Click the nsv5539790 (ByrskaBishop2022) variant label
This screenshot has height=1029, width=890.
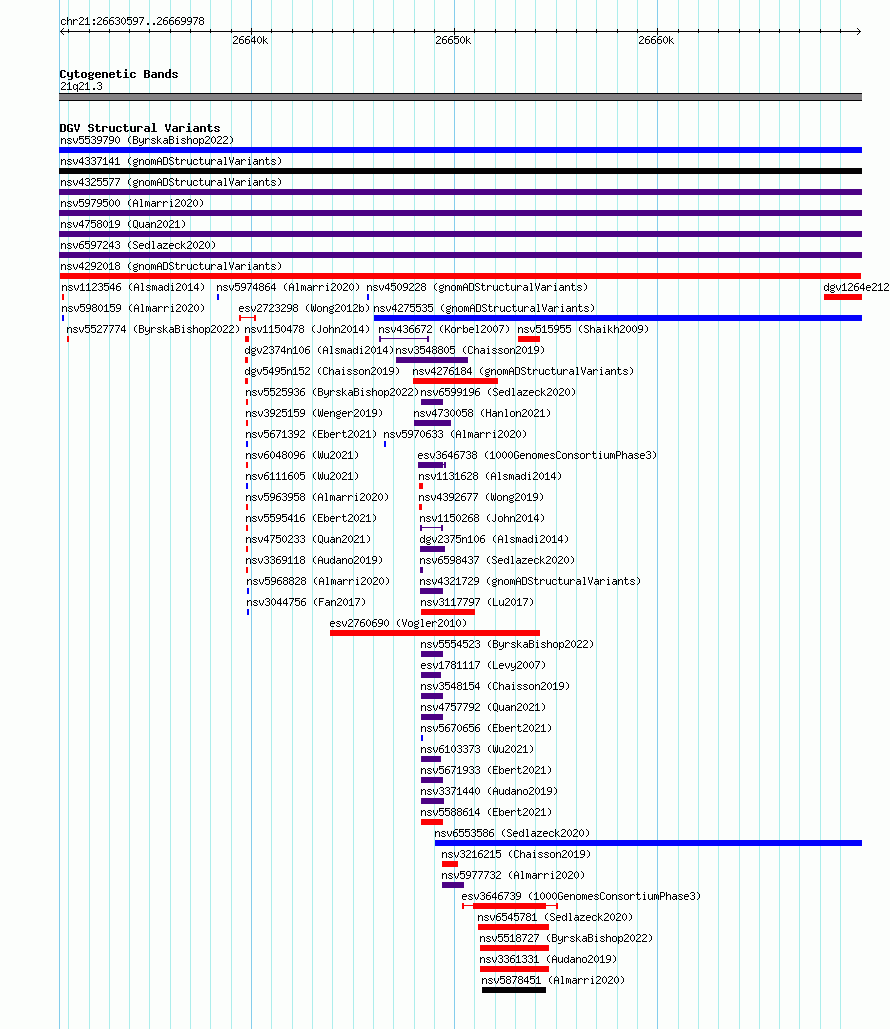point(147,140)
